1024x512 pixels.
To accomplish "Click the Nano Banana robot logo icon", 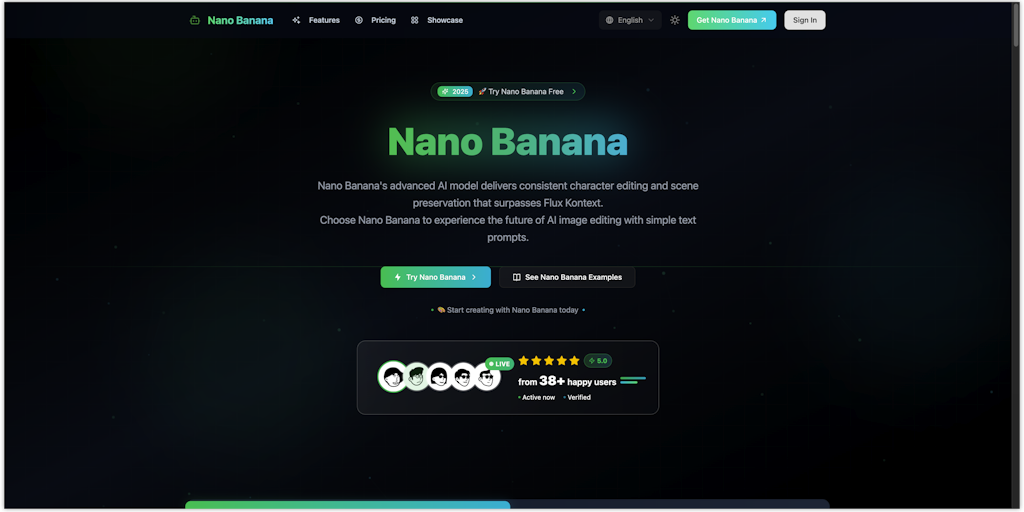I will click(195, 20).
